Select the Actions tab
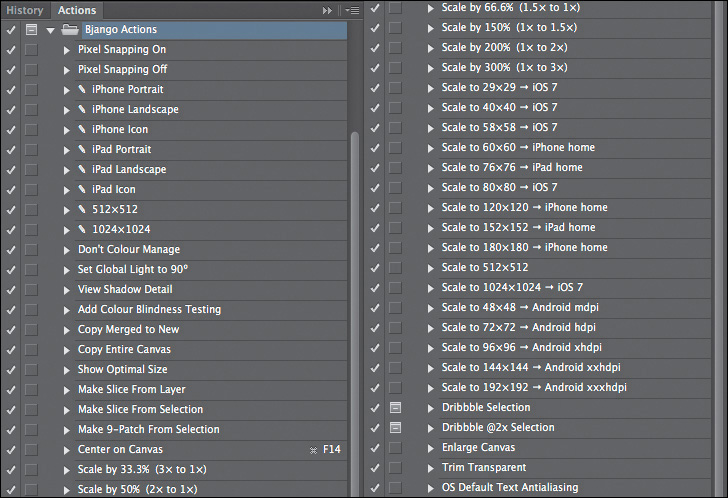Viewport: 728px width, 498px height. tap(77, 10)
